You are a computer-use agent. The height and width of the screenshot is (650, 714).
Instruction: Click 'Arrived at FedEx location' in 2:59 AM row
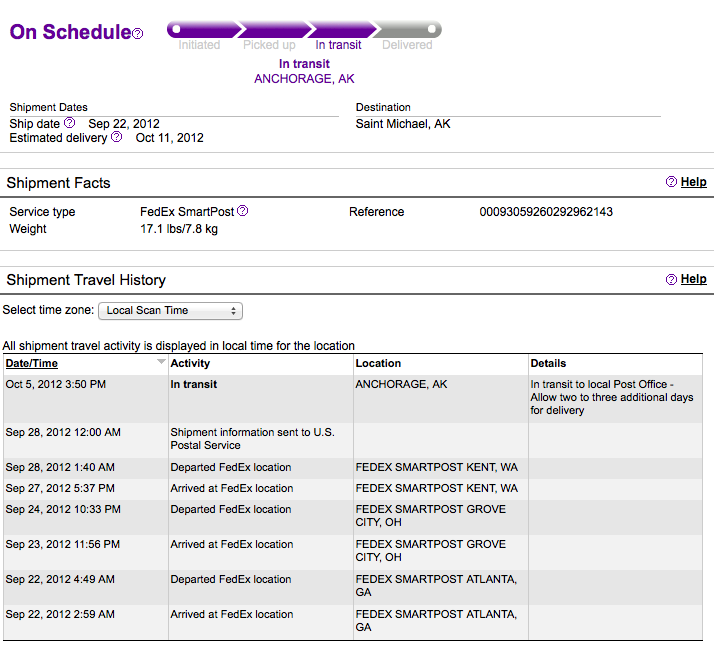231,614
